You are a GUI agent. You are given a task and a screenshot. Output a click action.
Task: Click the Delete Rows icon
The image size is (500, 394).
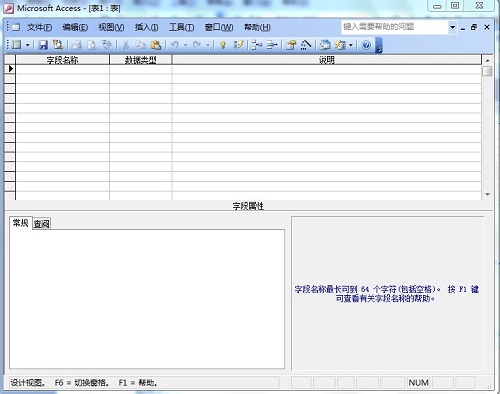[272, 45]
